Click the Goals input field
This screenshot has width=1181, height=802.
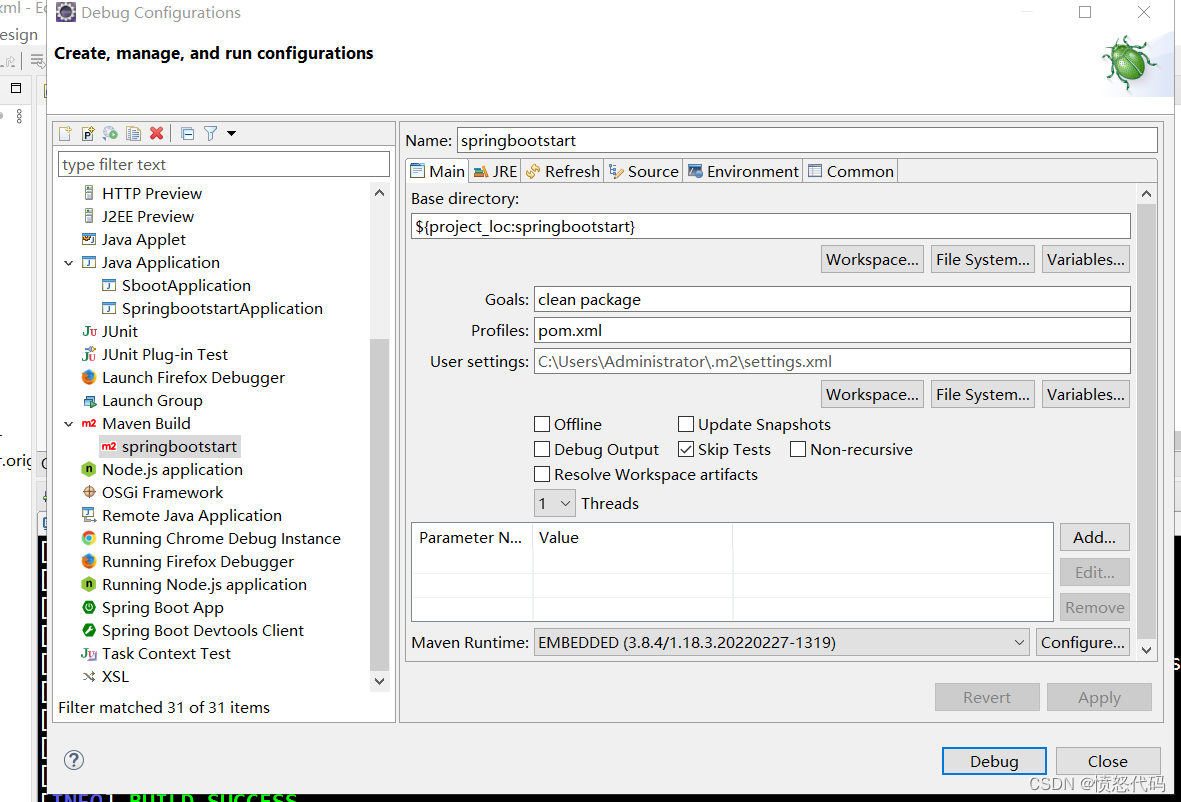[x=832, y=300]
